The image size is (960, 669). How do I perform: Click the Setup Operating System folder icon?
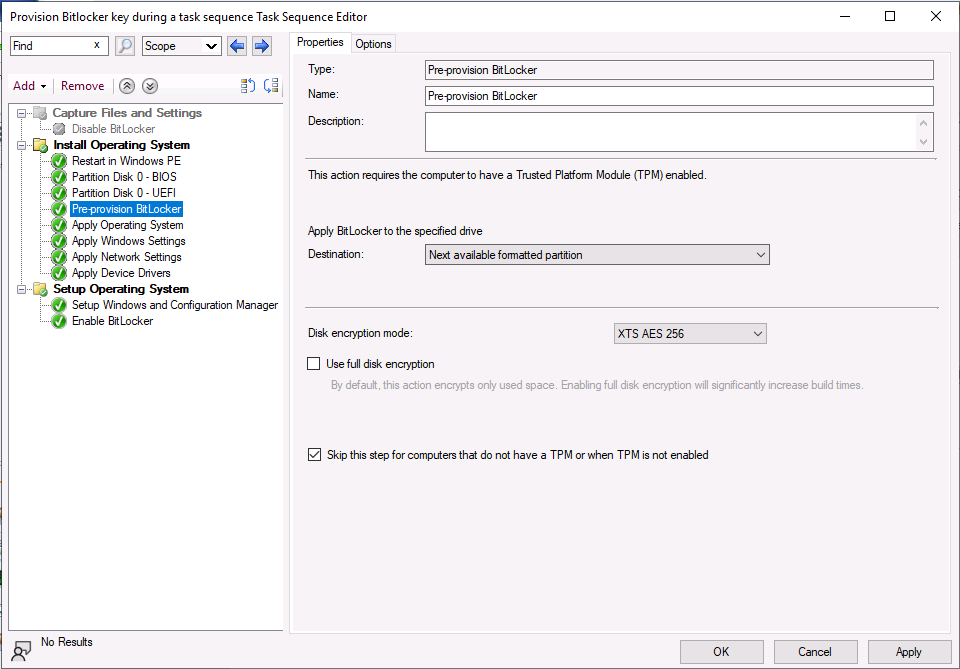pos(40,289)
